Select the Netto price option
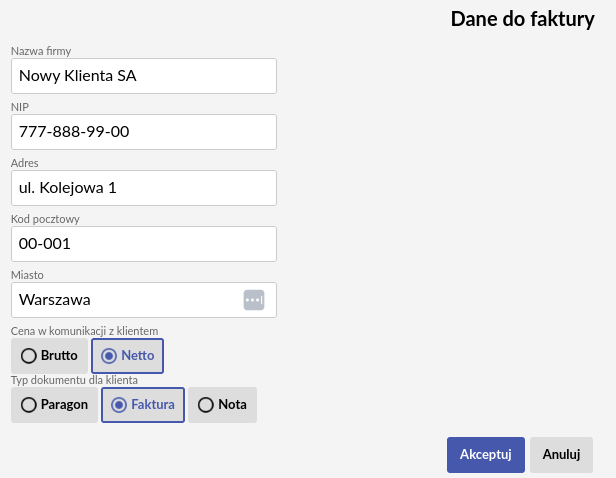Screen dimensions: 616x478 coord(127,356)
